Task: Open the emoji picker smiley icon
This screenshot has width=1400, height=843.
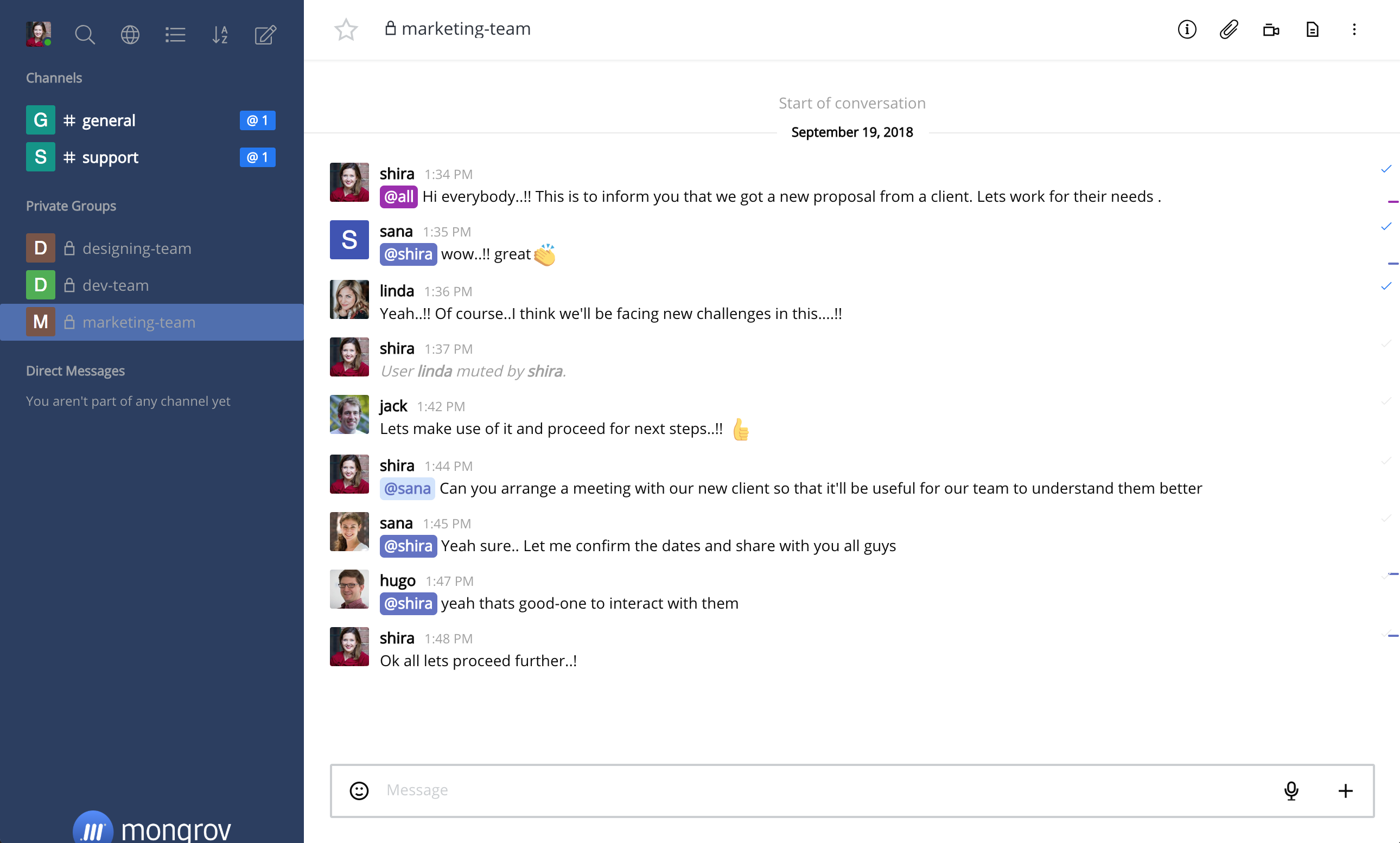Action: 359,790
